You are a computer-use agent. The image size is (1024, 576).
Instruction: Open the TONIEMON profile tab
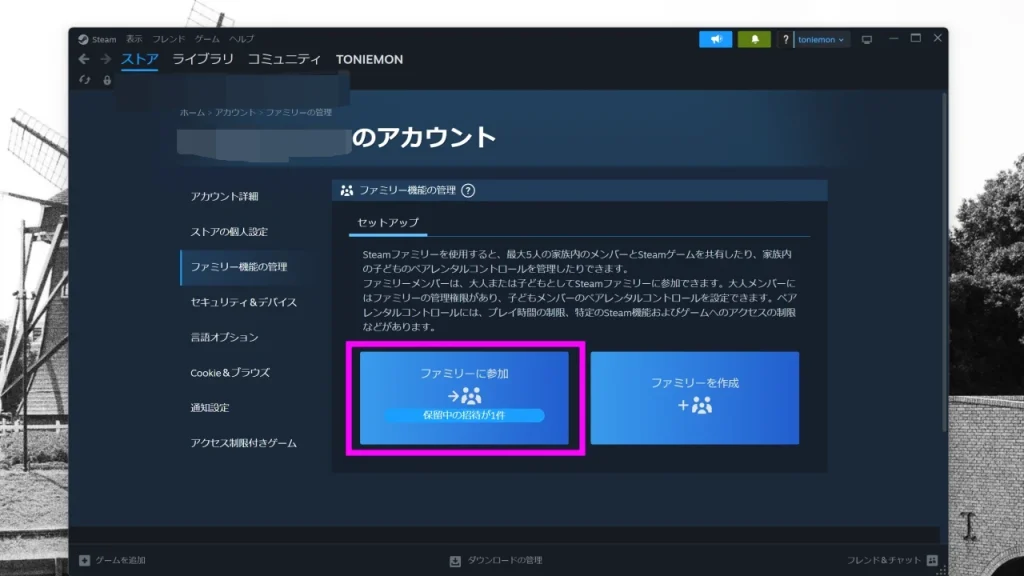point(370,59)
